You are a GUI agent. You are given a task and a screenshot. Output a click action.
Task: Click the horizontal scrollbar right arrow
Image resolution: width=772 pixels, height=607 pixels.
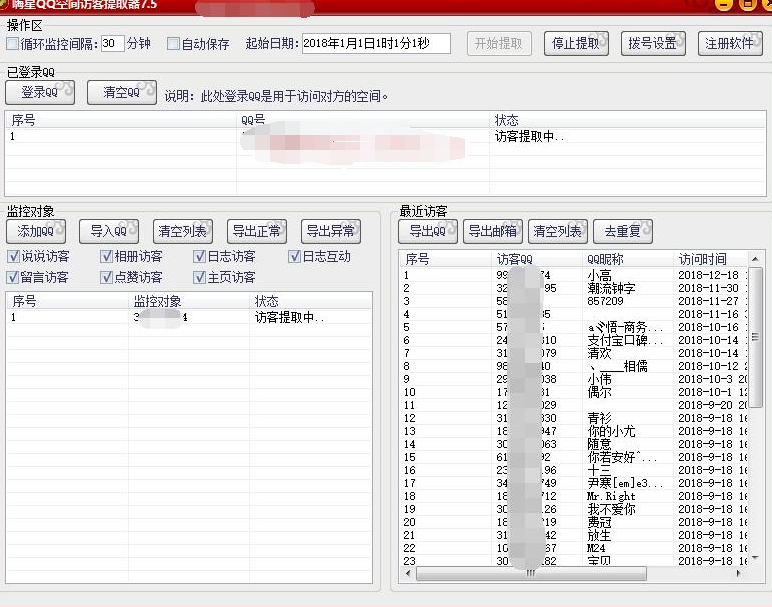[x=738, y=573]
